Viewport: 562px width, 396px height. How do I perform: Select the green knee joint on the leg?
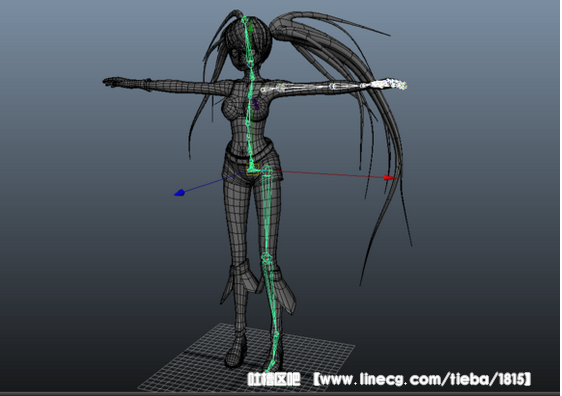click(267, 257)
